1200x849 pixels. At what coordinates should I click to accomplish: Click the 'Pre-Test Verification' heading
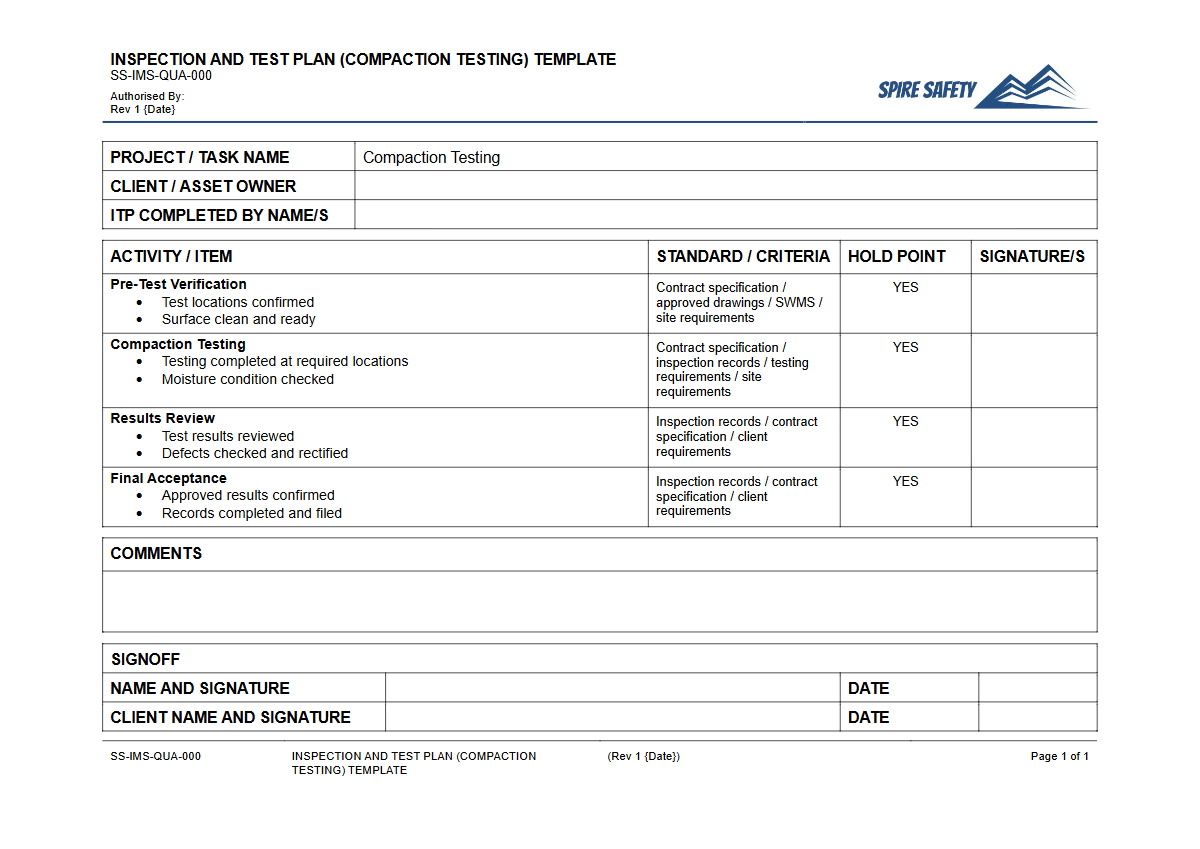coord(178,284)
